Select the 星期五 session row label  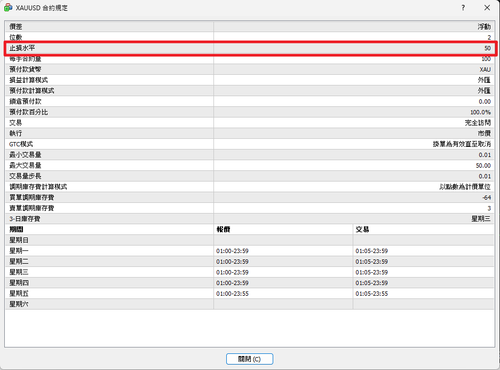pyautogui.click(x=19, y=293)
